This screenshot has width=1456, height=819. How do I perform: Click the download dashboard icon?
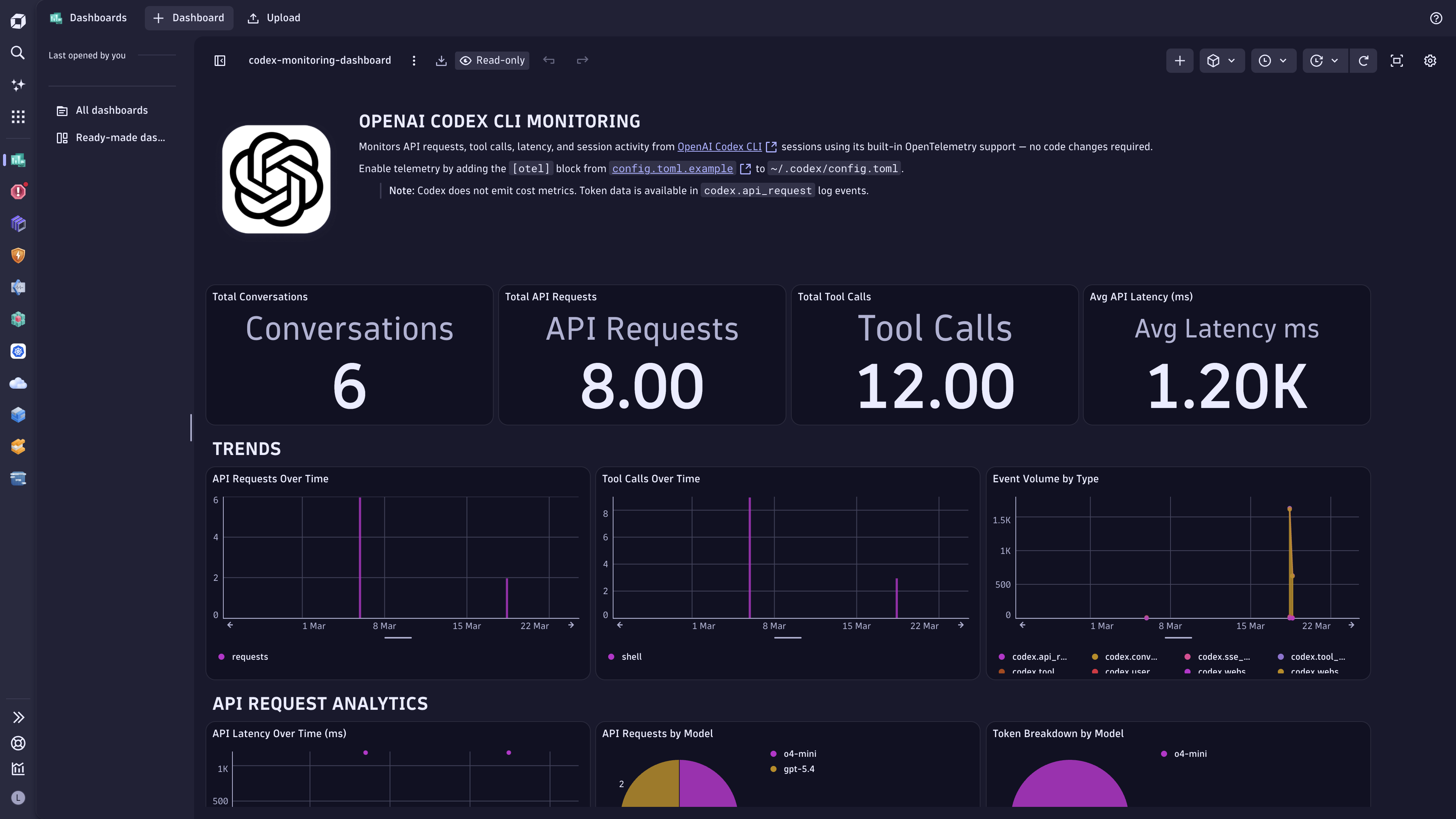441,61
